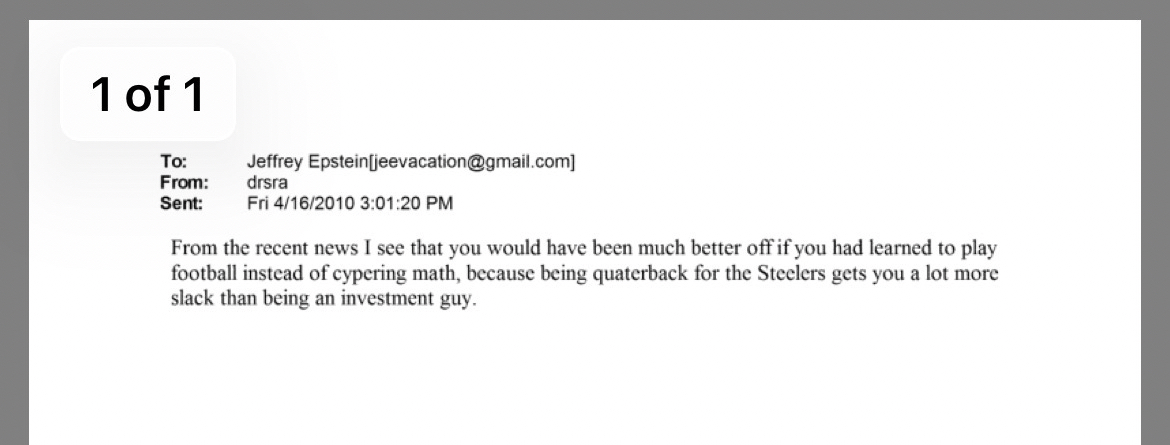Click the "To:" header label
This screenshot has width=1170, height=445.
(x=173, y=162)
